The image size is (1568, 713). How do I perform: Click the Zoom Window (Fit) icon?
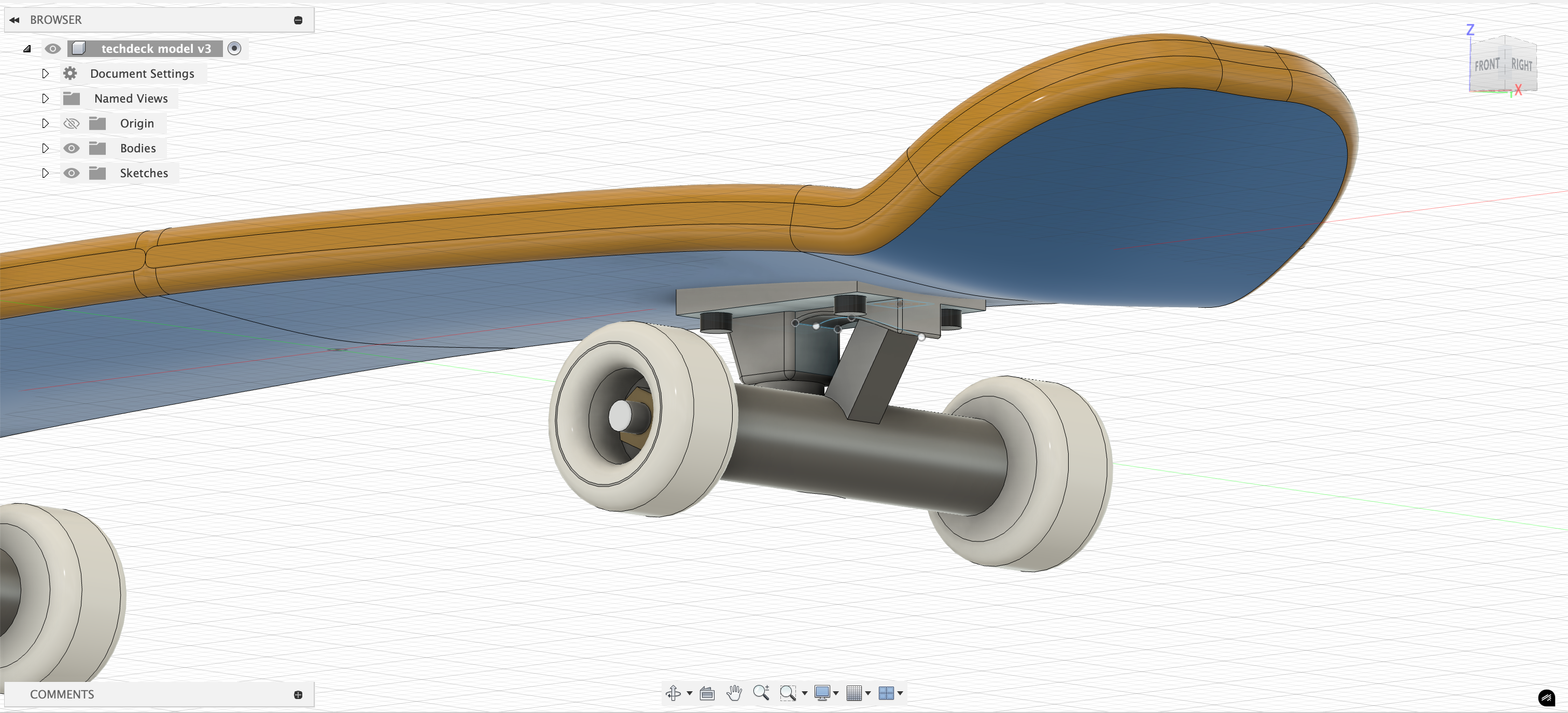coord(788,692)
